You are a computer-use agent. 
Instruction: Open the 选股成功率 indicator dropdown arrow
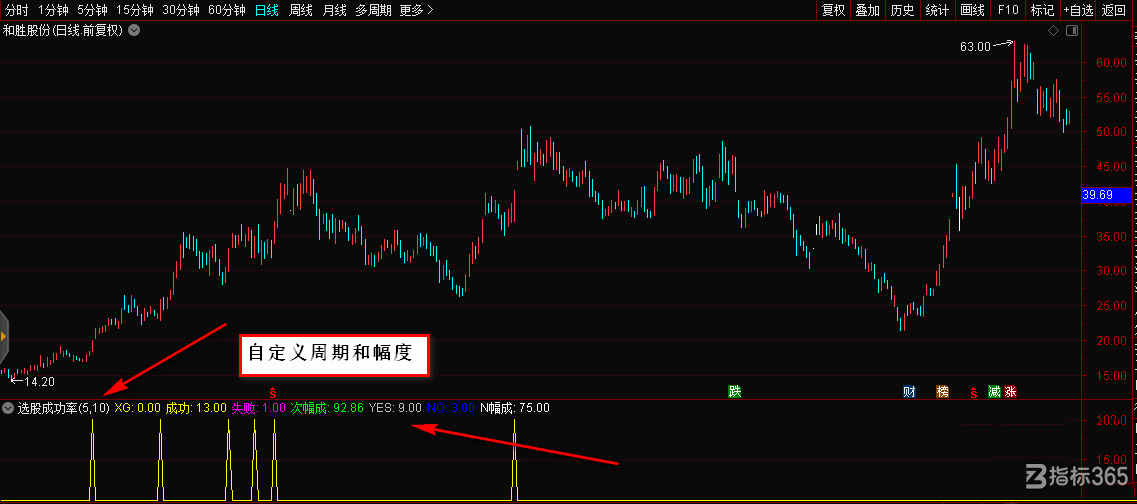point(8,408)
